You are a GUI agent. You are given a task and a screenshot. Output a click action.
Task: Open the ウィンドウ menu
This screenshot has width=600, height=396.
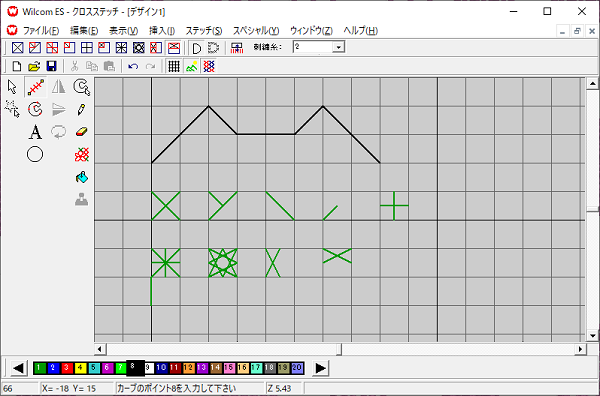coord(311,30)
